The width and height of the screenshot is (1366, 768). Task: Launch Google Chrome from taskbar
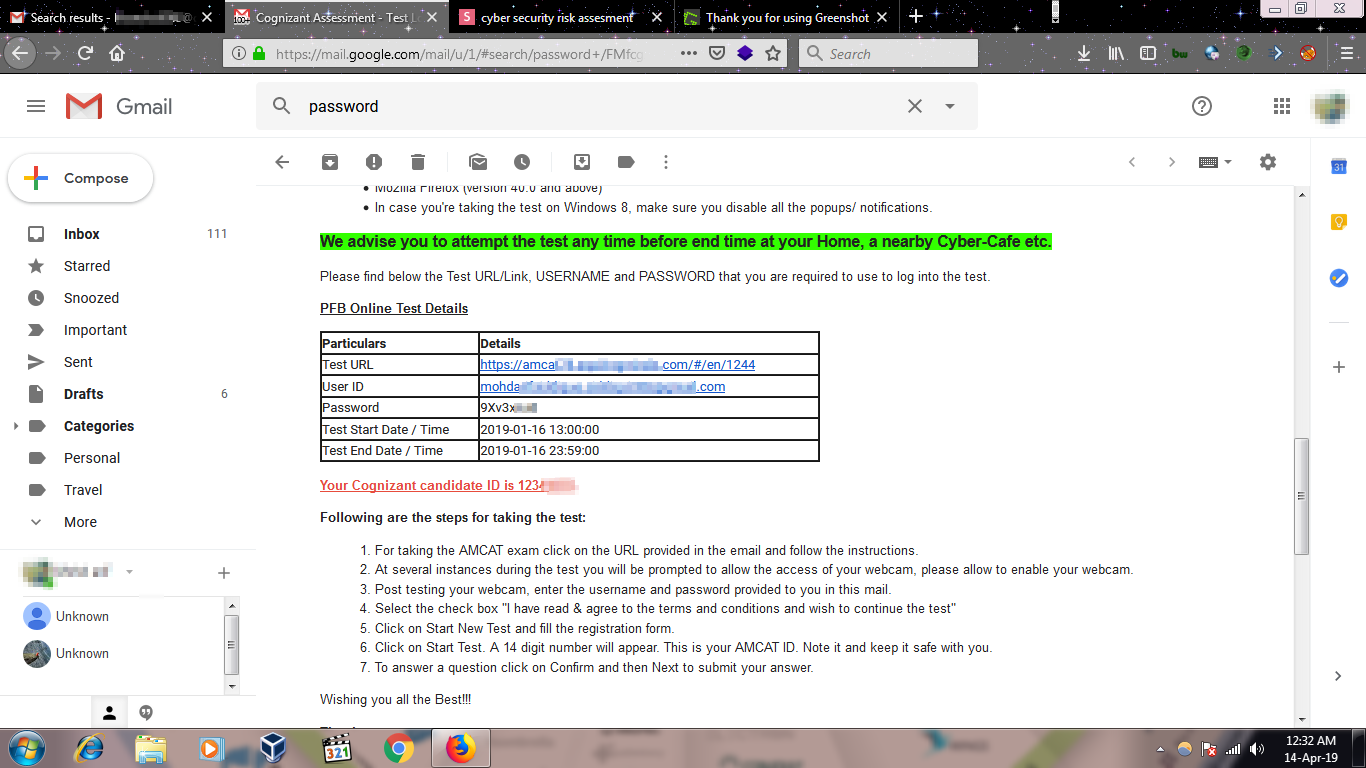(399, 748)
